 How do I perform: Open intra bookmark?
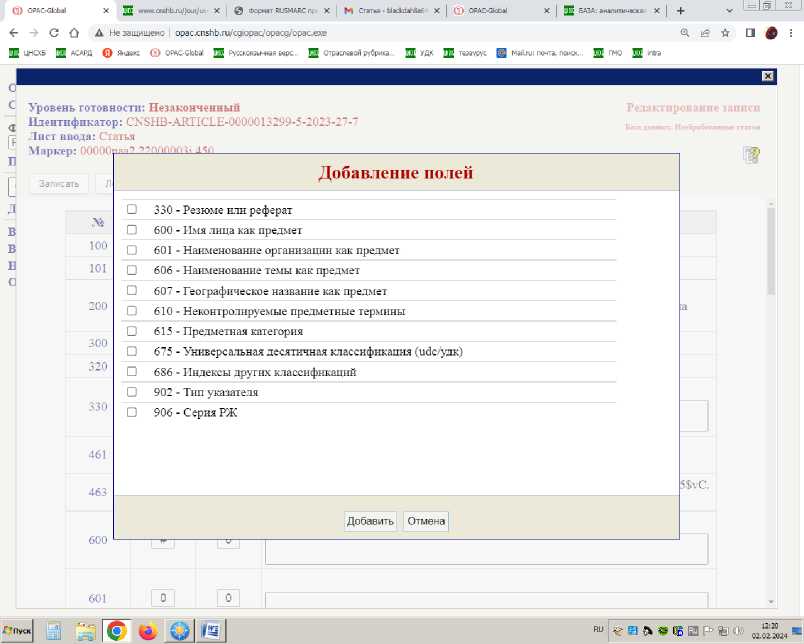[647, 53]
